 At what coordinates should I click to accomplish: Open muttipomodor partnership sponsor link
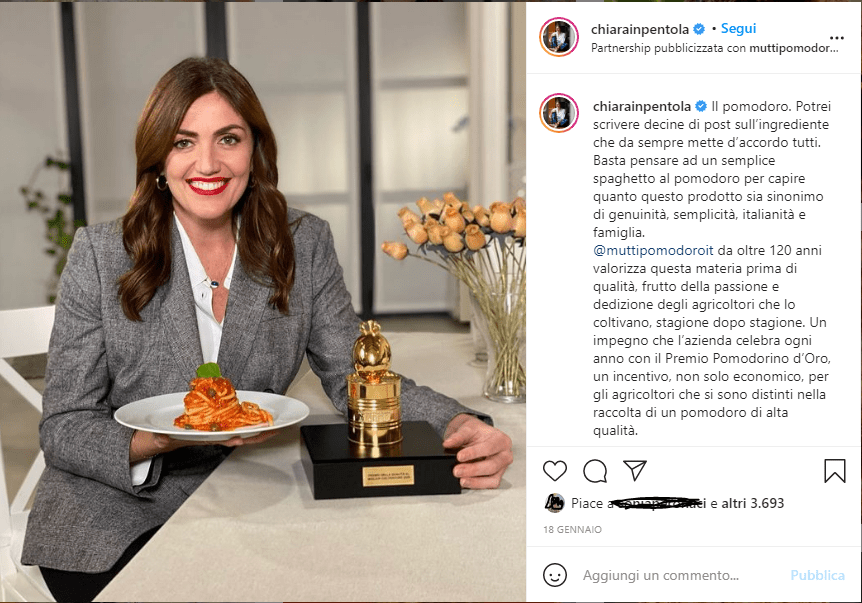tap(794, 48)
